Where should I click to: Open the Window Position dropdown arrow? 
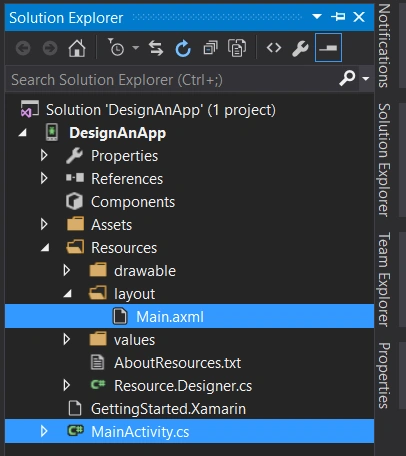point(317,16)
